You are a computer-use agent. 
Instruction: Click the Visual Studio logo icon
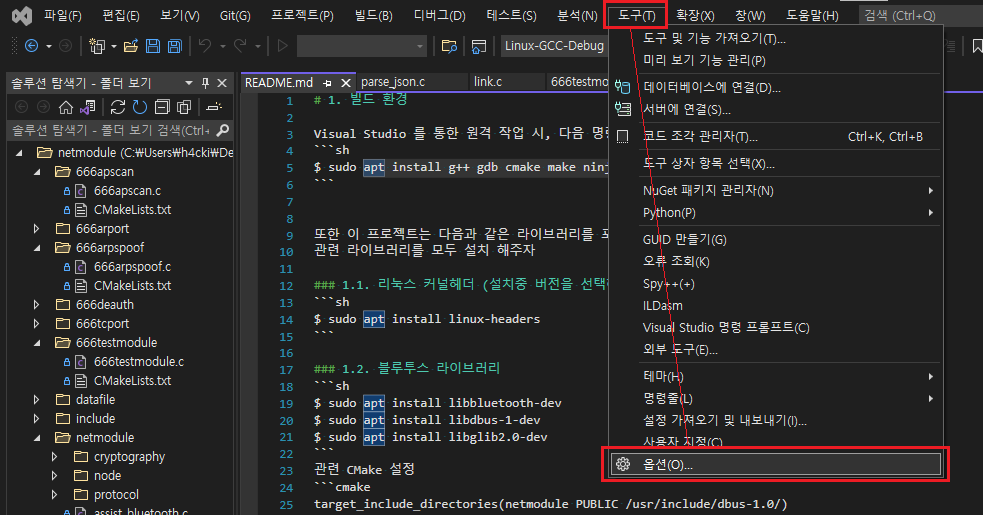22,16
